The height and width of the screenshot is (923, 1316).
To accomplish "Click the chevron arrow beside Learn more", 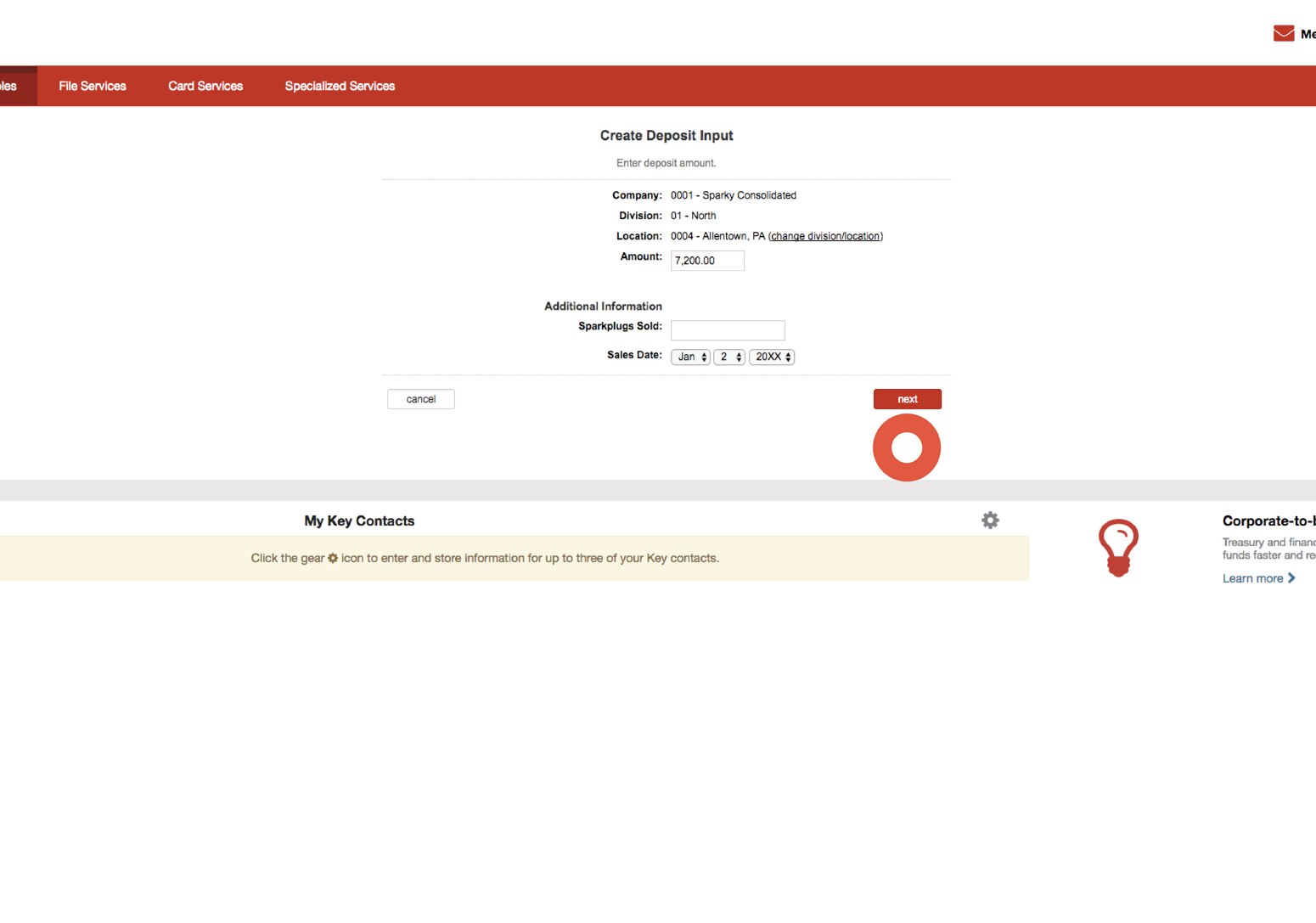I will point(1291,577).
